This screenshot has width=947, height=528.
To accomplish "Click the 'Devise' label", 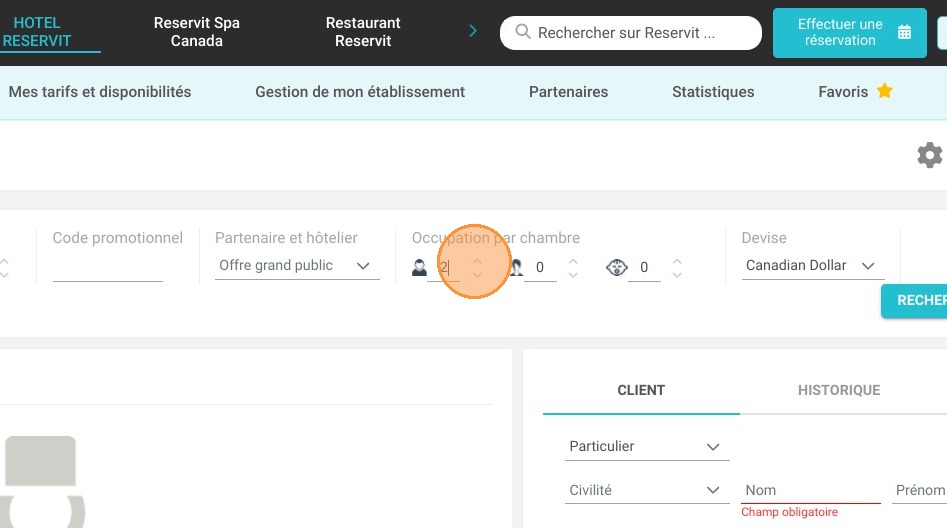I will pyautogui.click(x=764, y=237).
